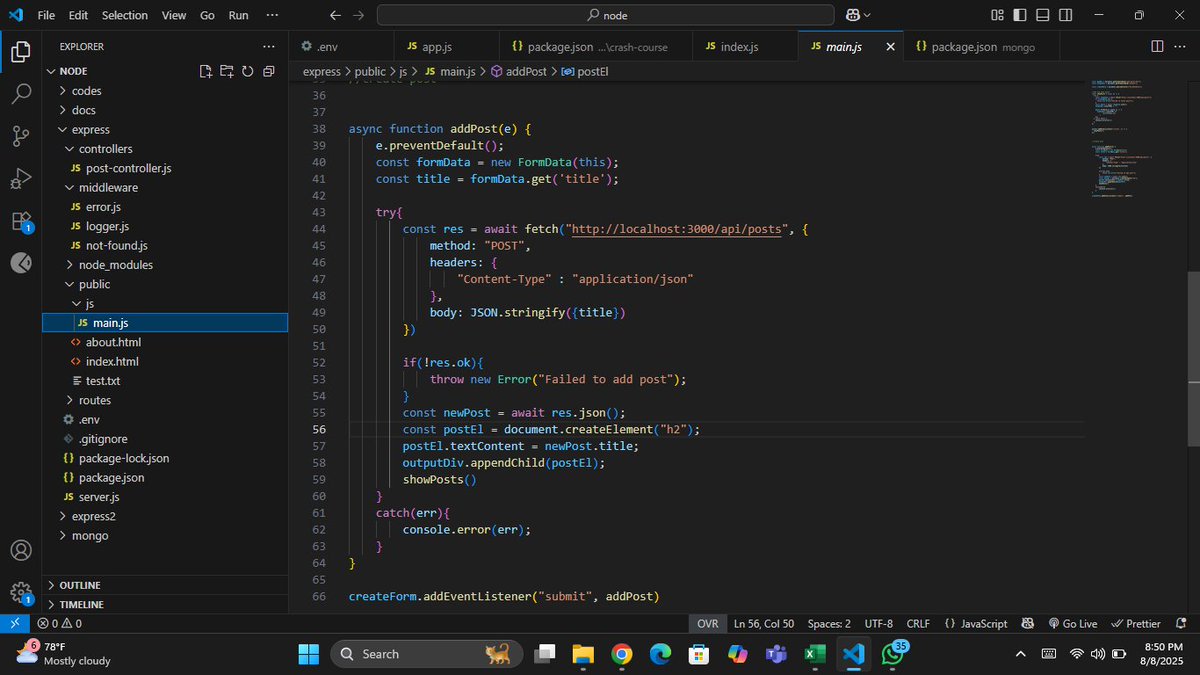
Task: Open Microsoft Excel from the taskbar
Action: [814, 654]
